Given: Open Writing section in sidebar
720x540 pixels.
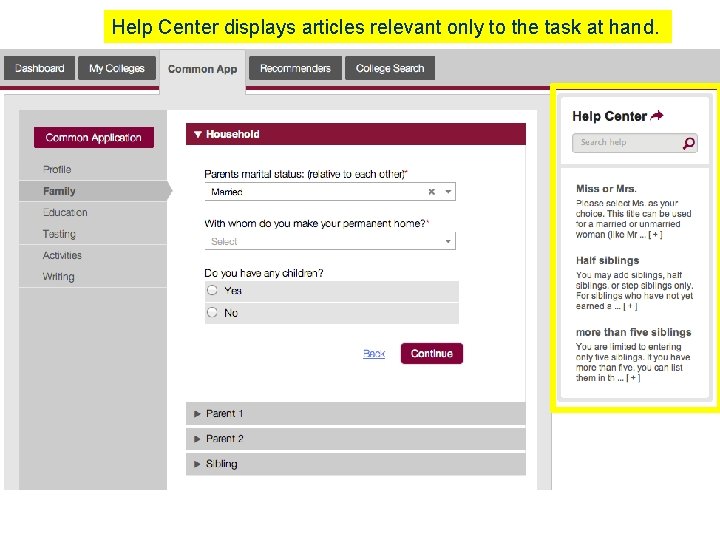Looking at the screenshot, I should (58, 277).
